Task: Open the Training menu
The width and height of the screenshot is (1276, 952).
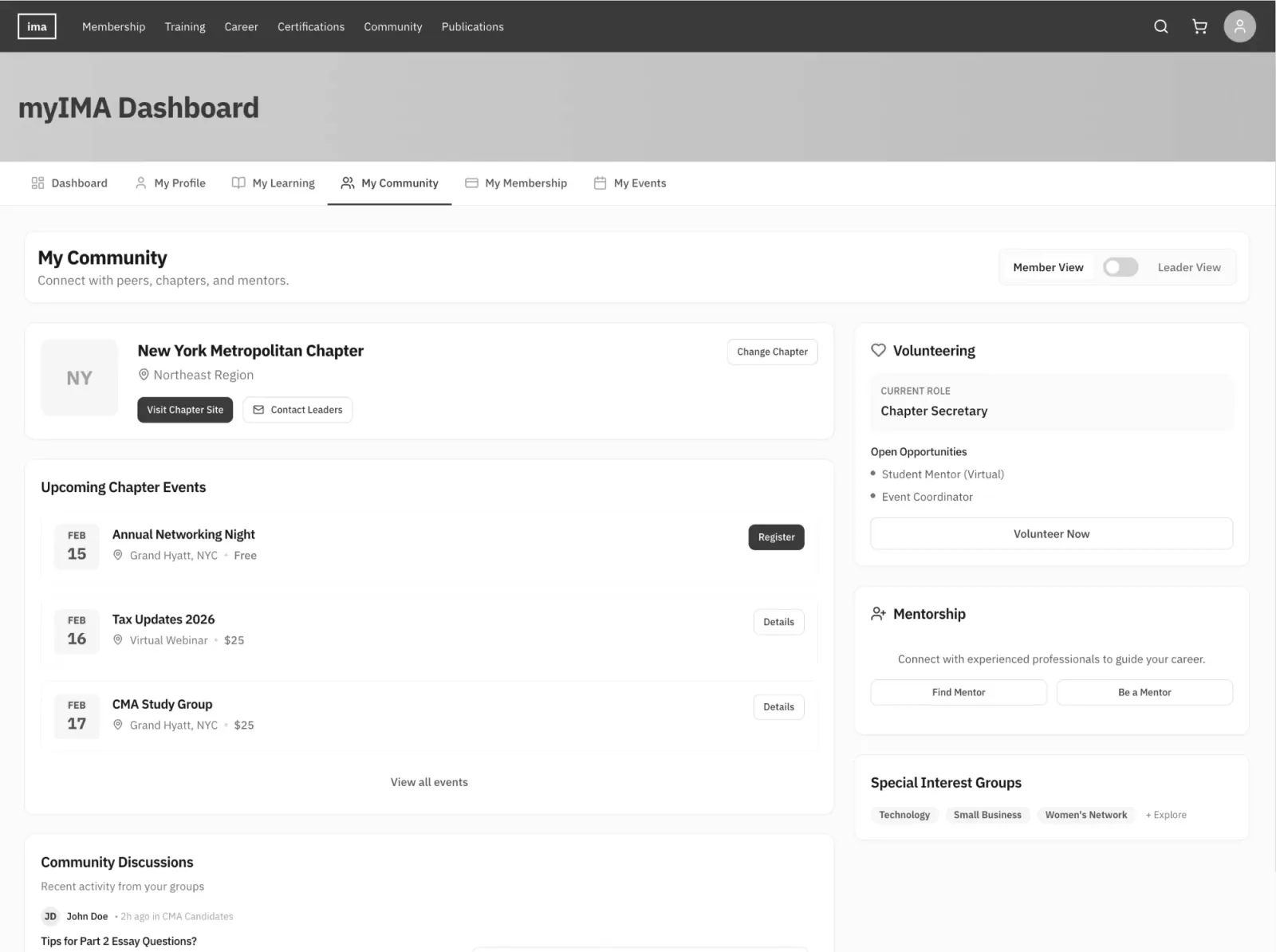Action: pos(185,26)
